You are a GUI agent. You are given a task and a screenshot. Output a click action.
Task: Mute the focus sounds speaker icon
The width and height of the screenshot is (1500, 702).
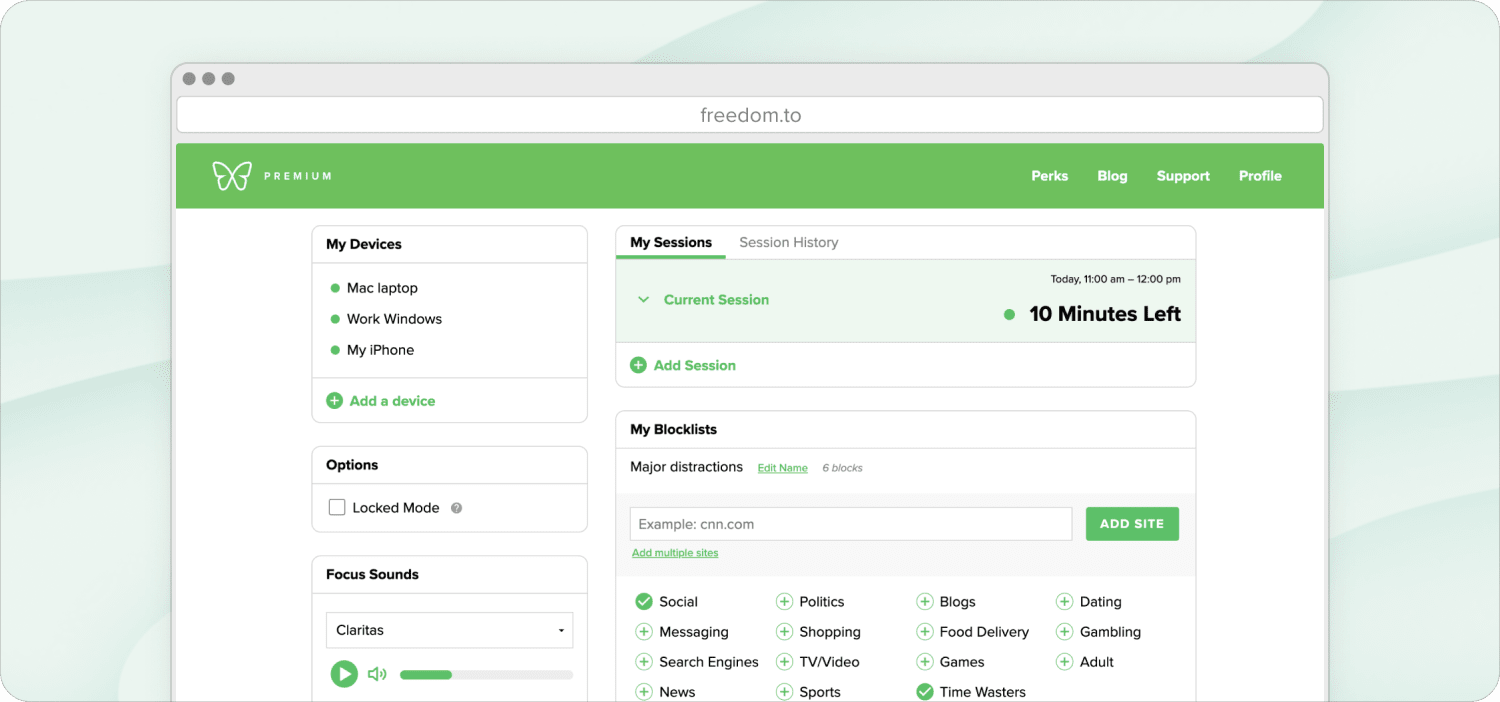(x=377, y=674)
